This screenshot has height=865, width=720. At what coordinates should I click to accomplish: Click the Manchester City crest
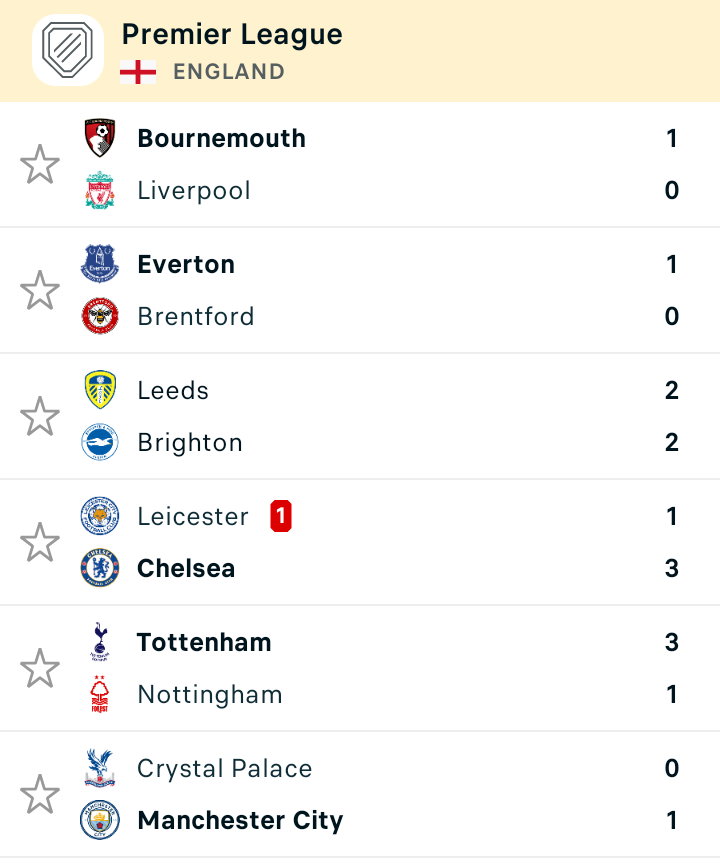[100, 820]
